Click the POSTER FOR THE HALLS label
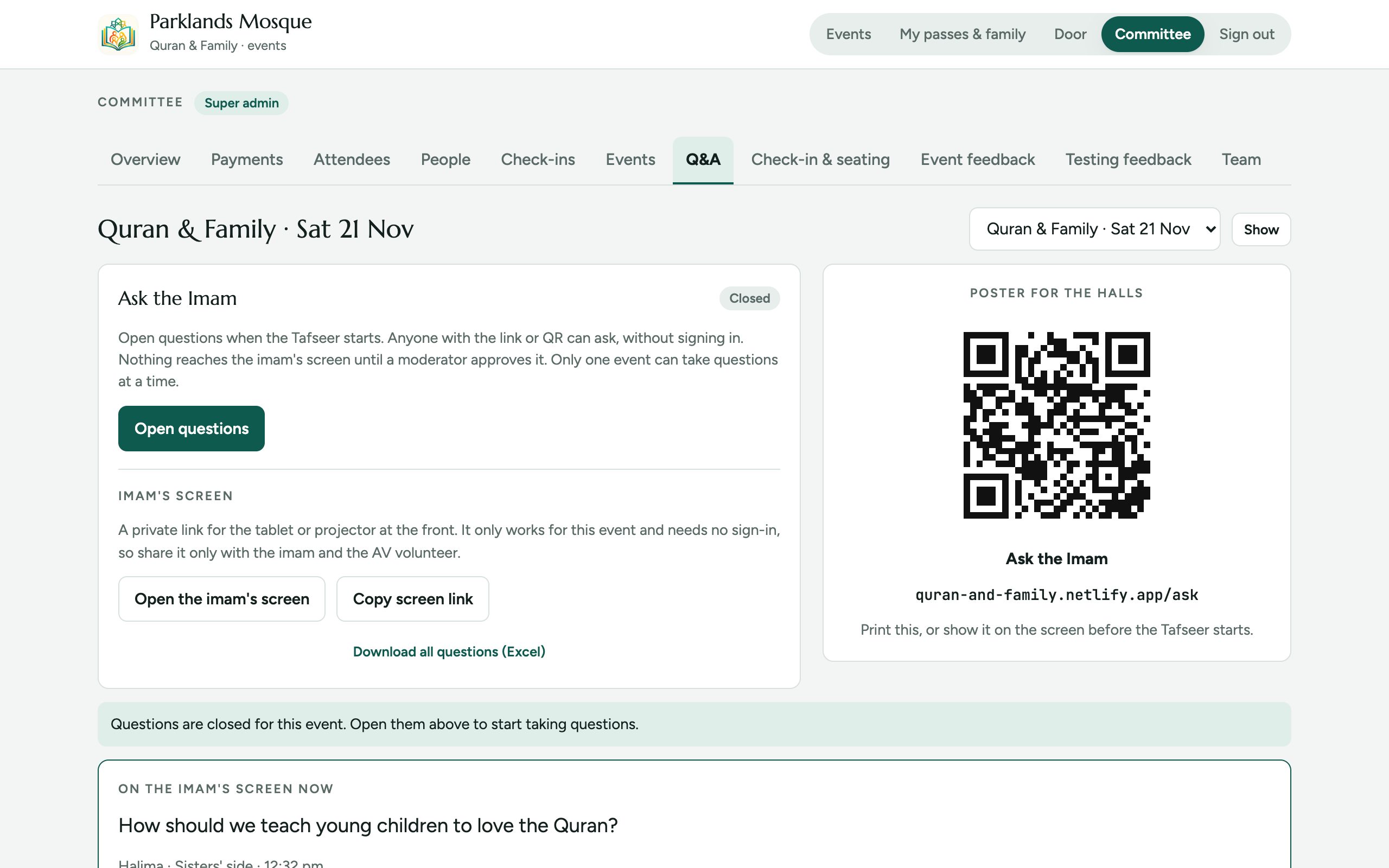 click(x=1056, y=293)
